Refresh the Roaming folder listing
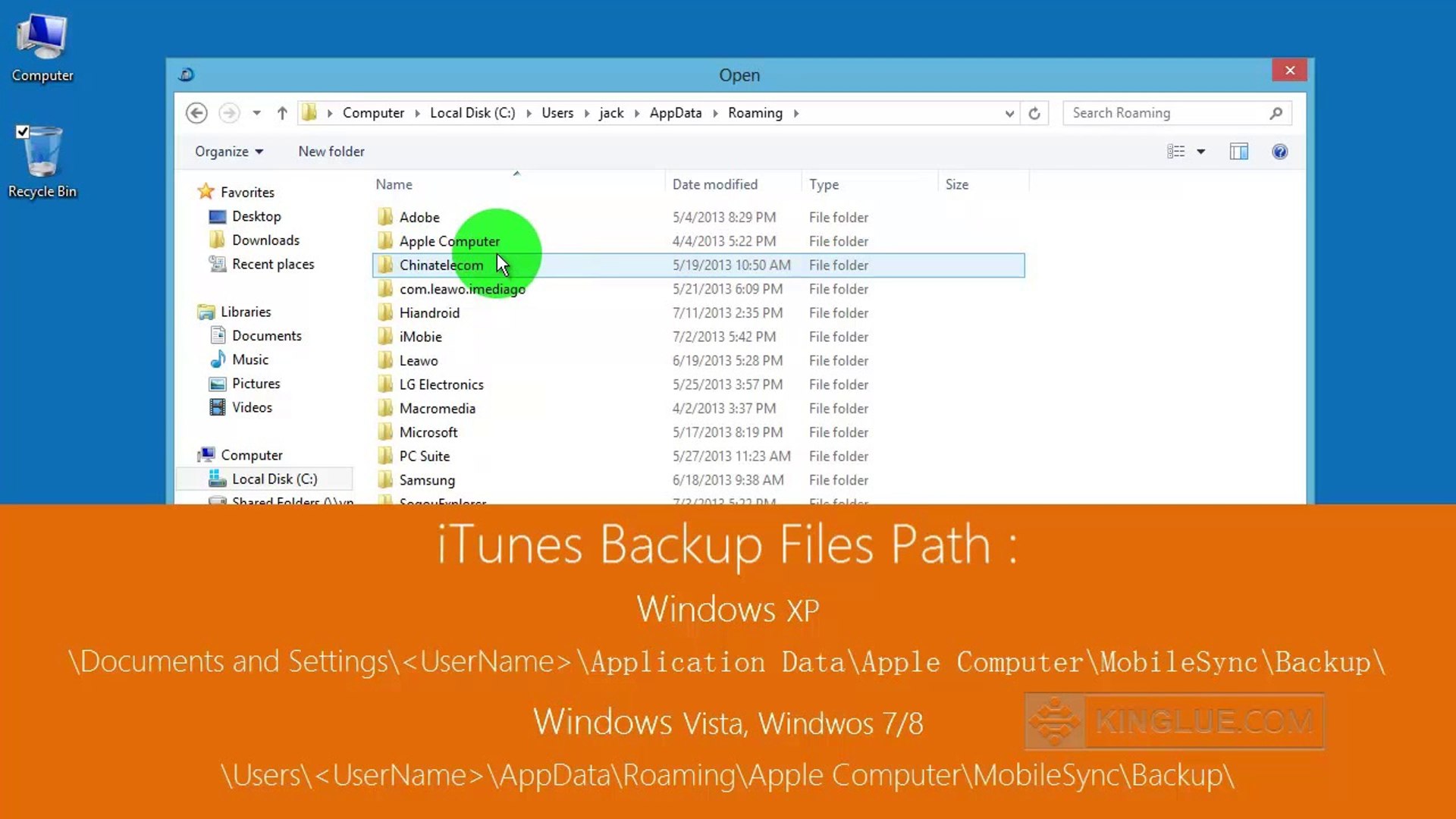Screen dimensions: 1456x819 [x=1034, y=113]
